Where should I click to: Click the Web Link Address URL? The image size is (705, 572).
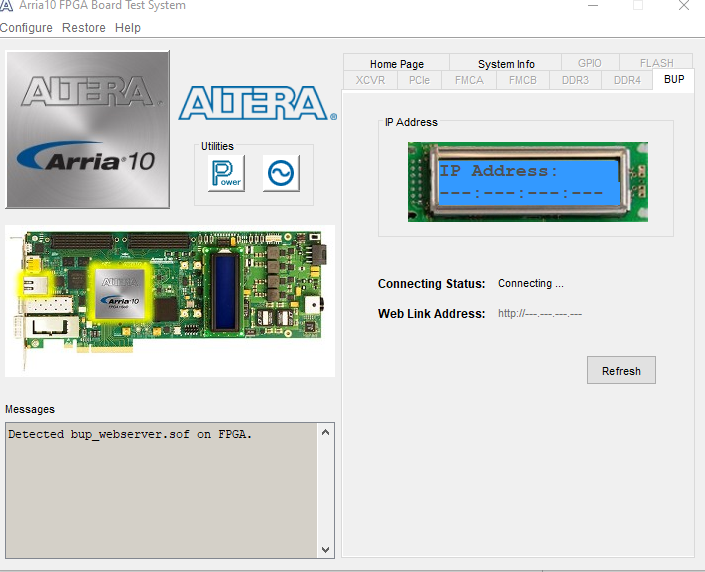[540, 314]
